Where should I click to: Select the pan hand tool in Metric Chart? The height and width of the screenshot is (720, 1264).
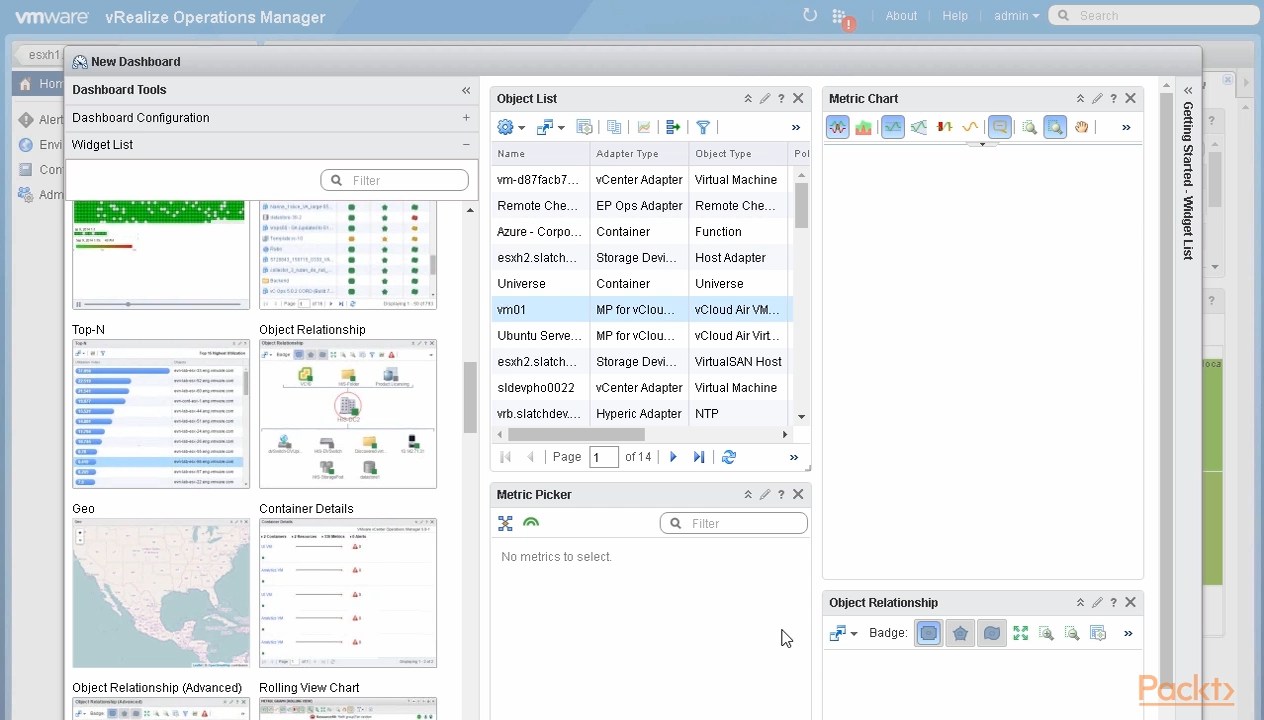pyautogui.click(x=1081, y=127)
